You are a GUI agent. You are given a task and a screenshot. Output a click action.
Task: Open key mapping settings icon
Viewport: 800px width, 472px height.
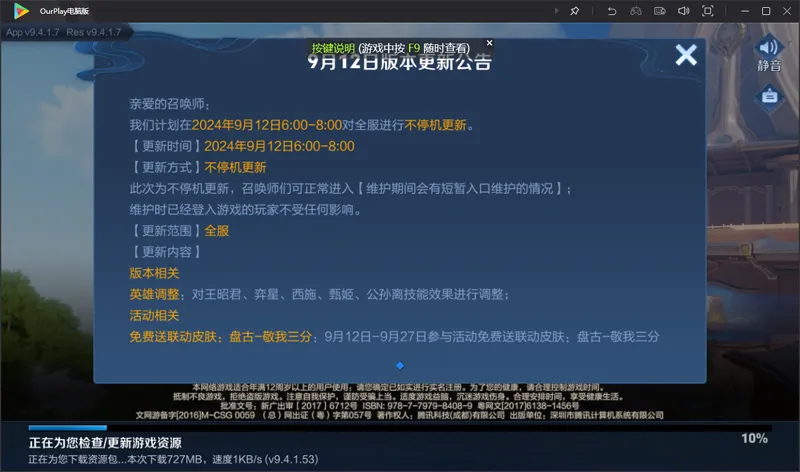coord(660,10)
